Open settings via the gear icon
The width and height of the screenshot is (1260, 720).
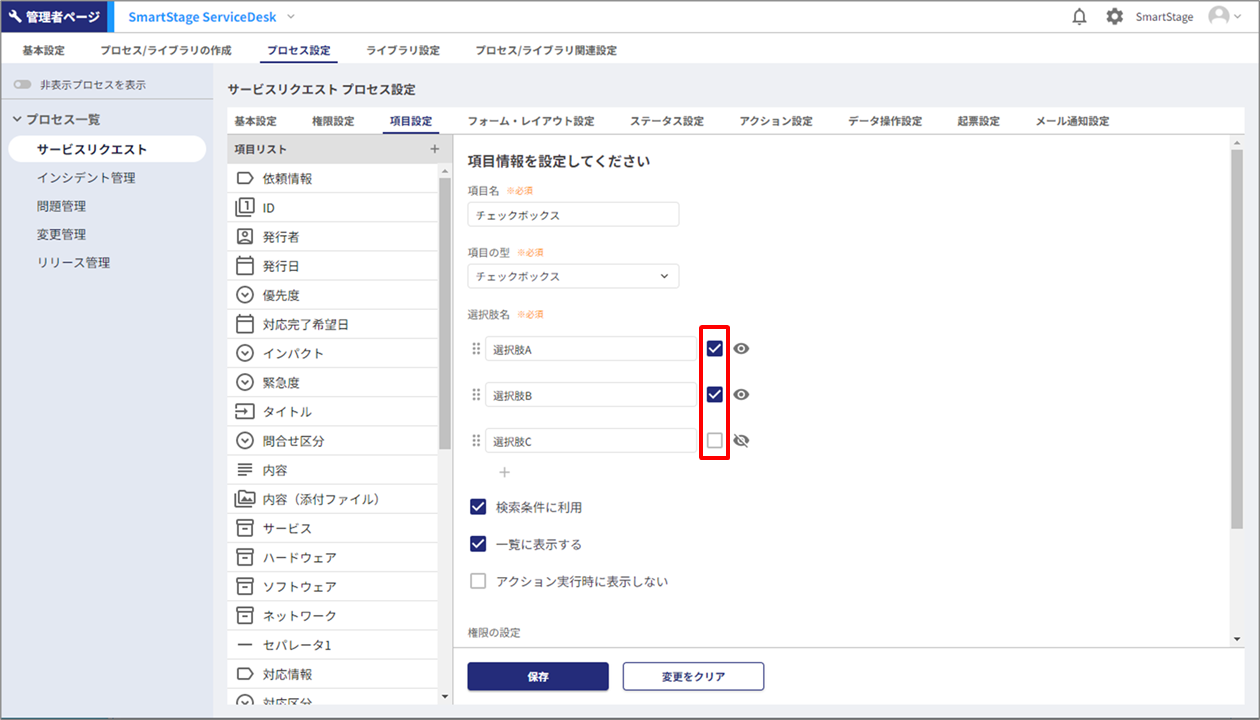point(1114,17)
